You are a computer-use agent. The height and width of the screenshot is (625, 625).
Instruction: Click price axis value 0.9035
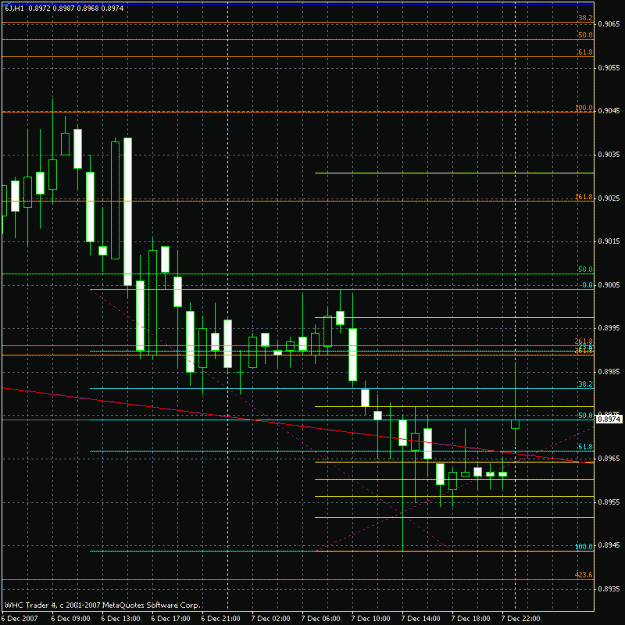pyautogui.click(x=609, y=154)
